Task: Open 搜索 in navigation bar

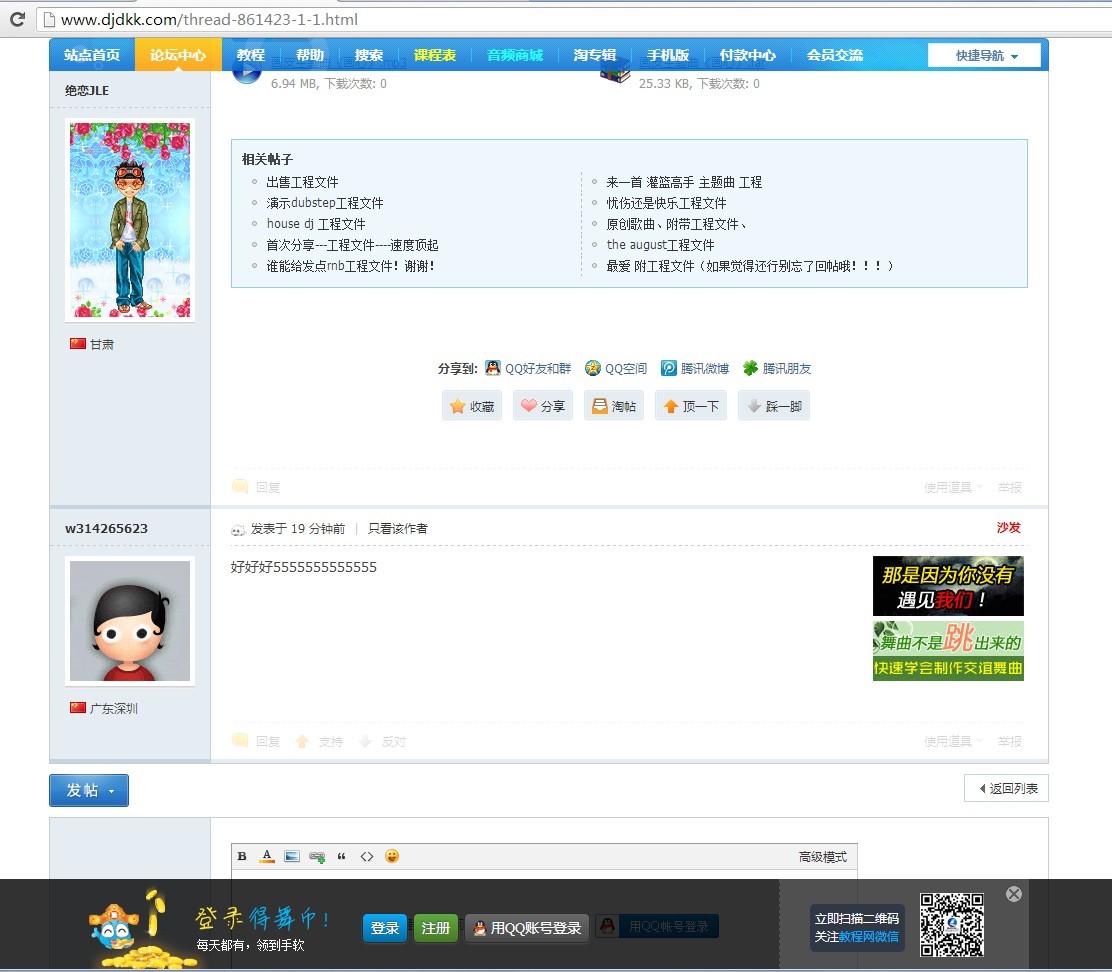Action: (x=368, y=55)
